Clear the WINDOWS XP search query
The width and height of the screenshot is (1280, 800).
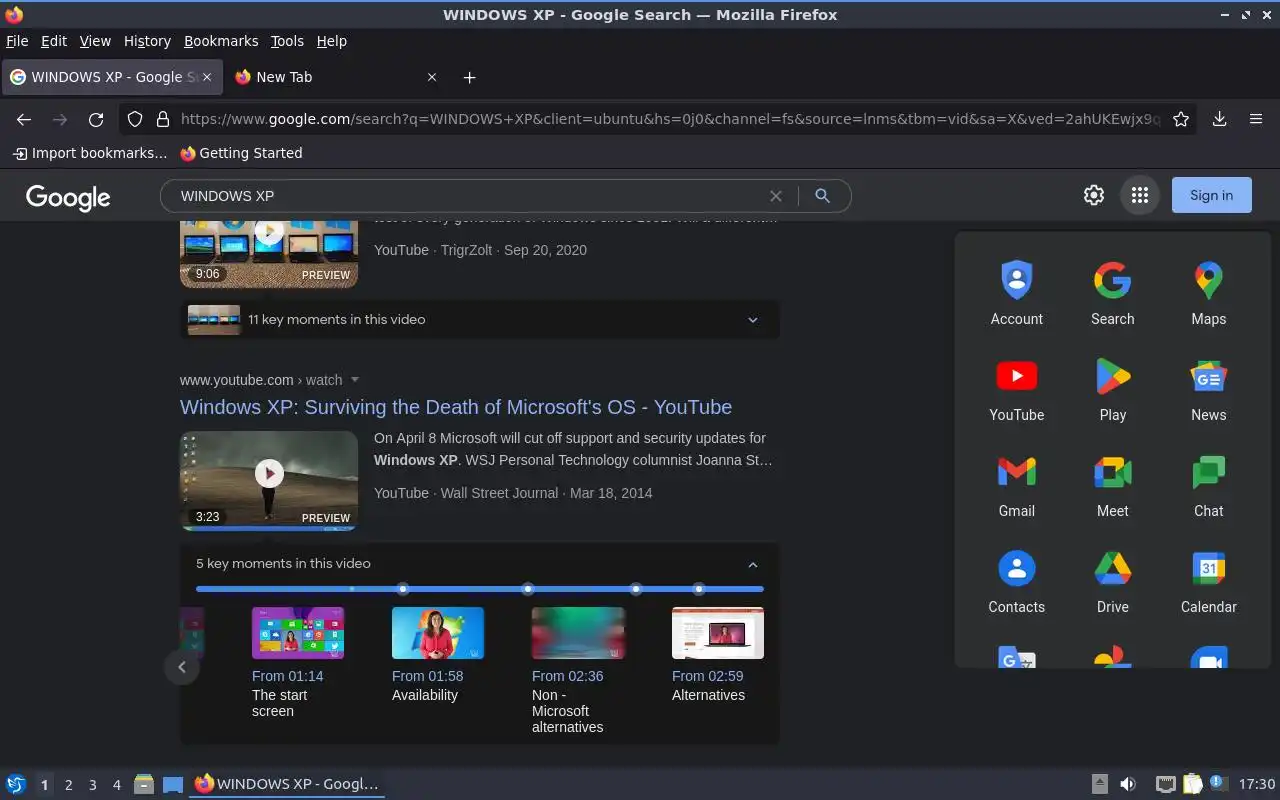[x=775, y=196]
